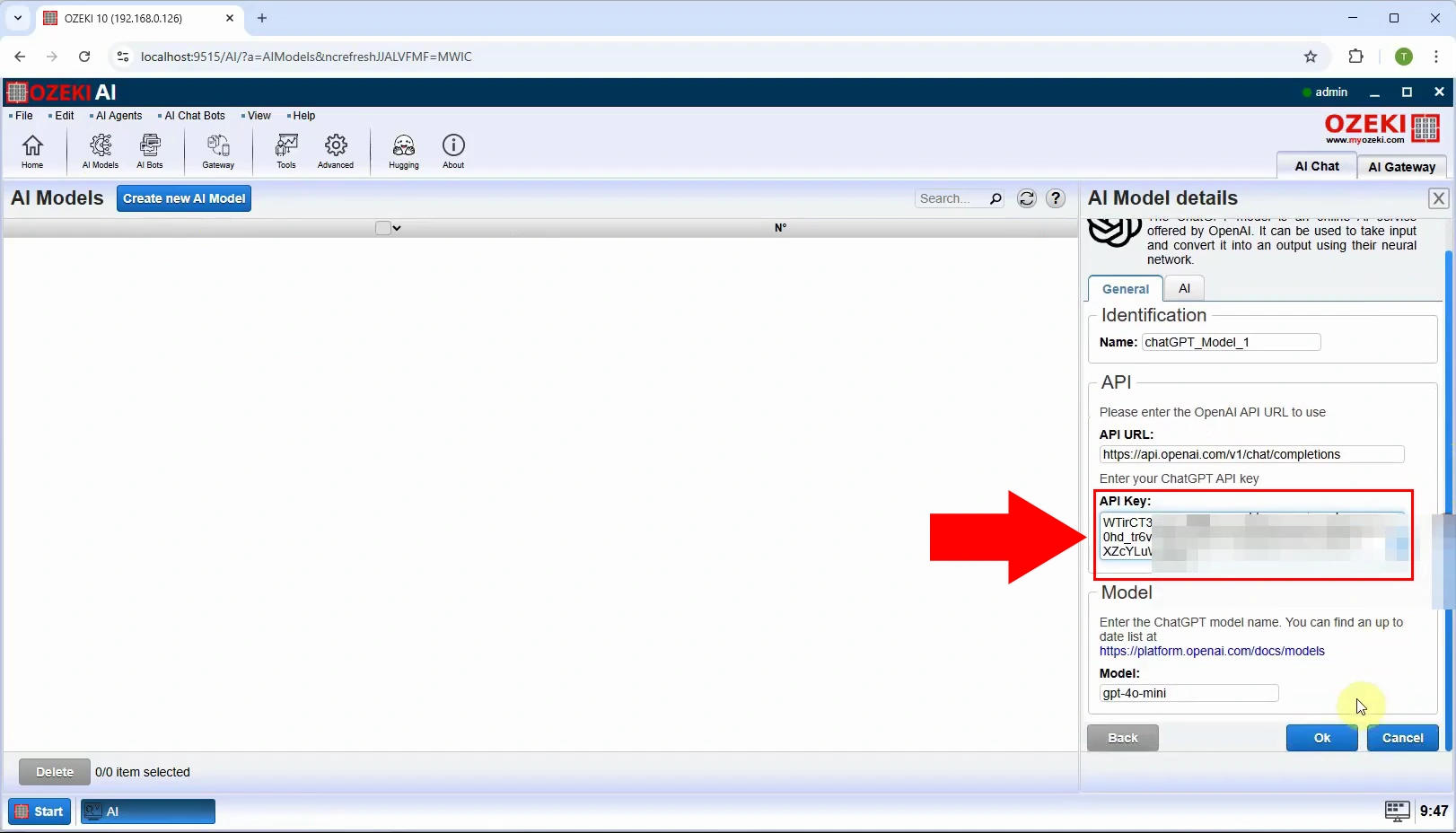Click the search magnifier icon

[x=996, y=199]
